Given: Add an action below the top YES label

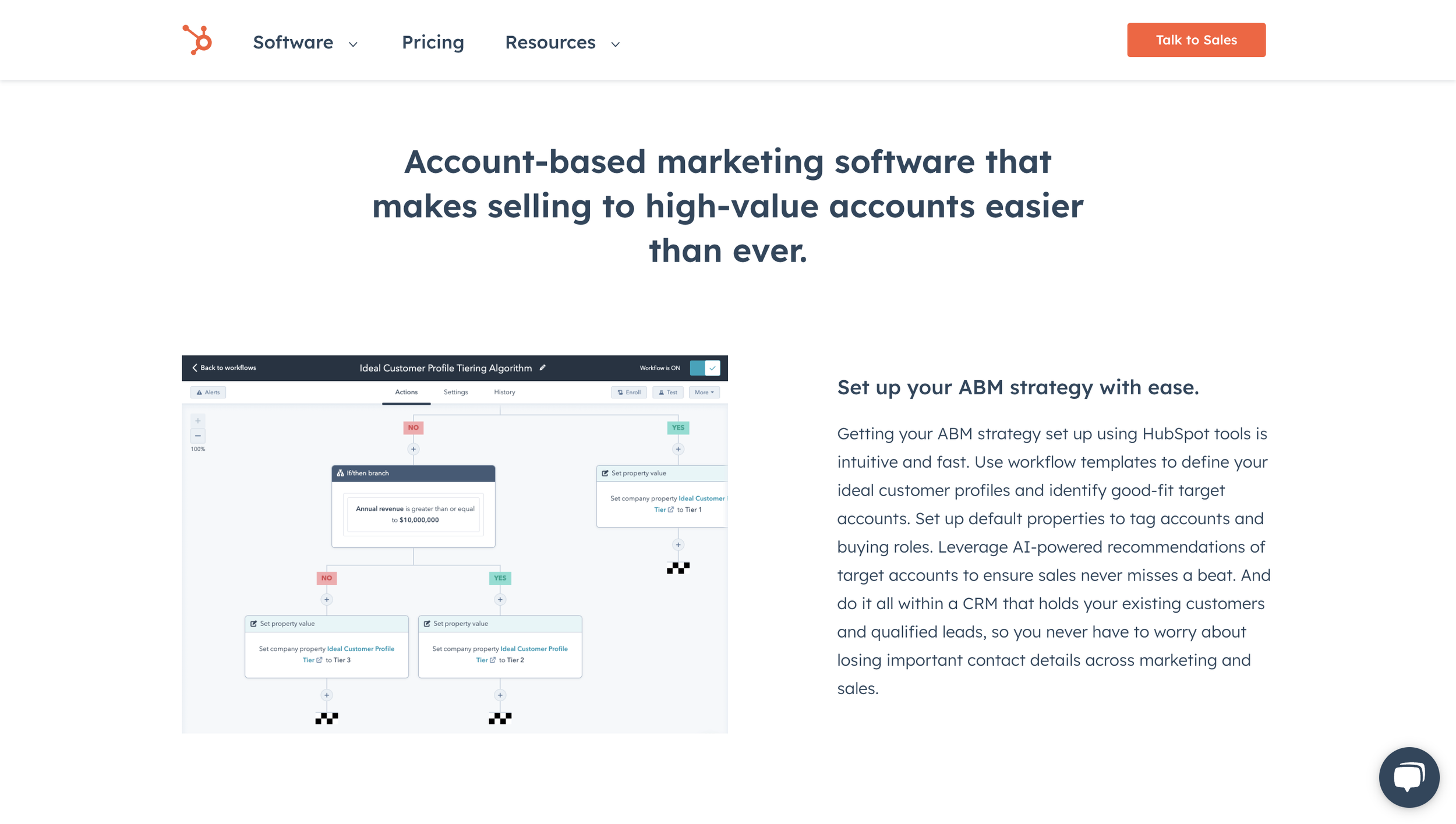Looking at the screenshot, I should [678, 449].
